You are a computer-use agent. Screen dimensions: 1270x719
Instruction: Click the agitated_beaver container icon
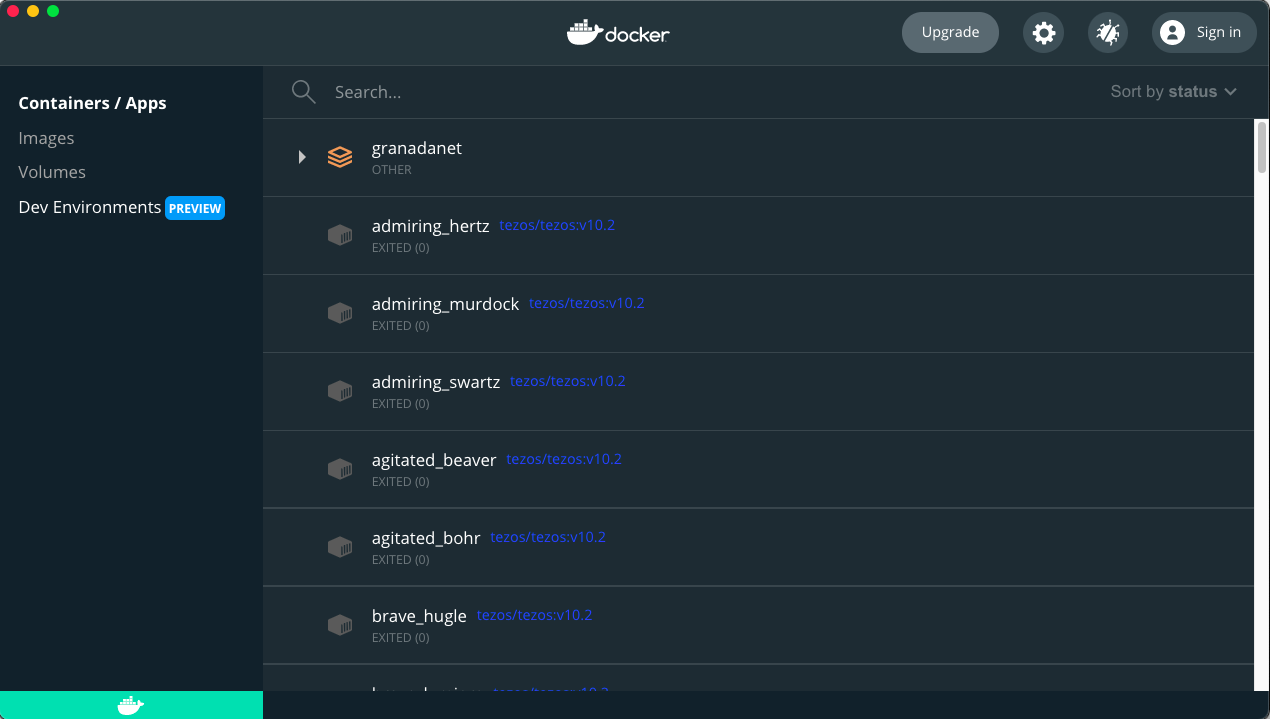tap(340, 469)
